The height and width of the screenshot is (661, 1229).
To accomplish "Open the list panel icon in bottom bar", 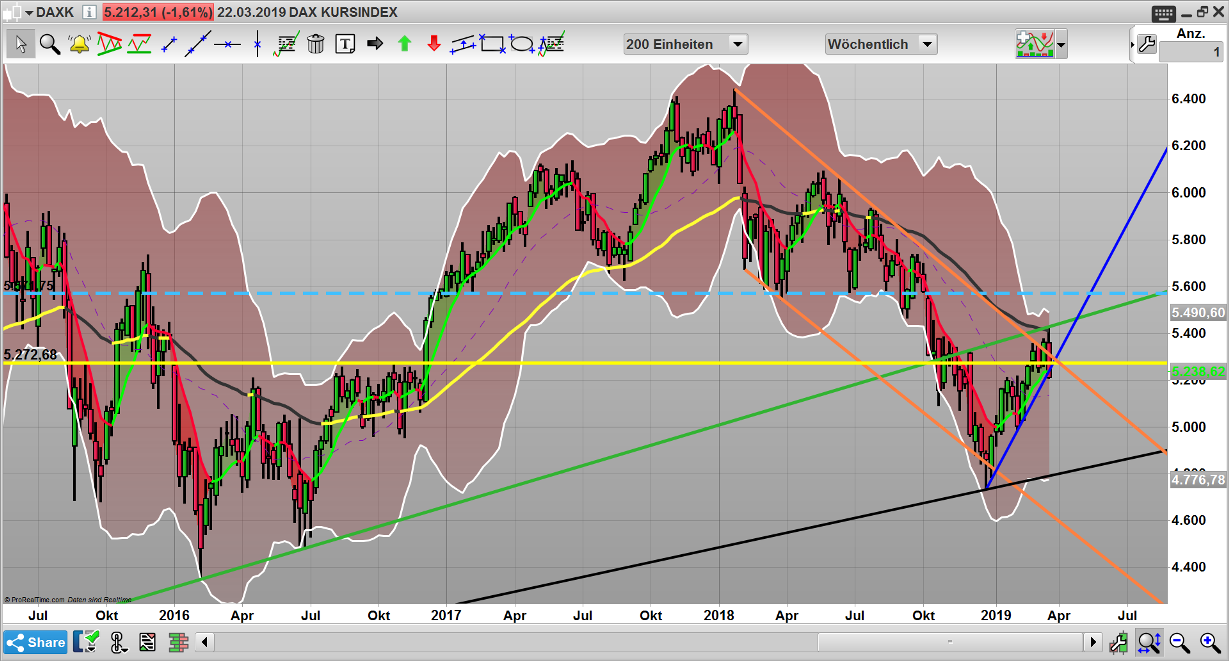I will pyautogui.click(x=148, y=642).
